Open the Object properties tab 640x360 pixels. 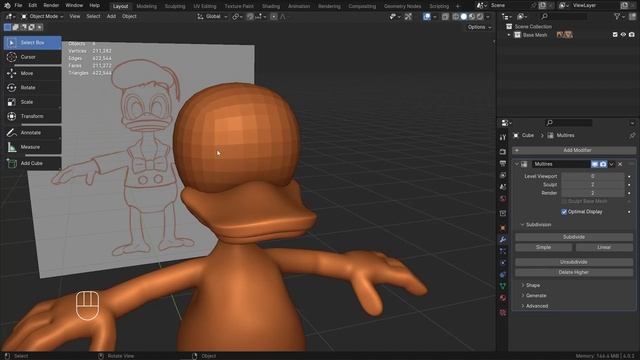(503, 227)
